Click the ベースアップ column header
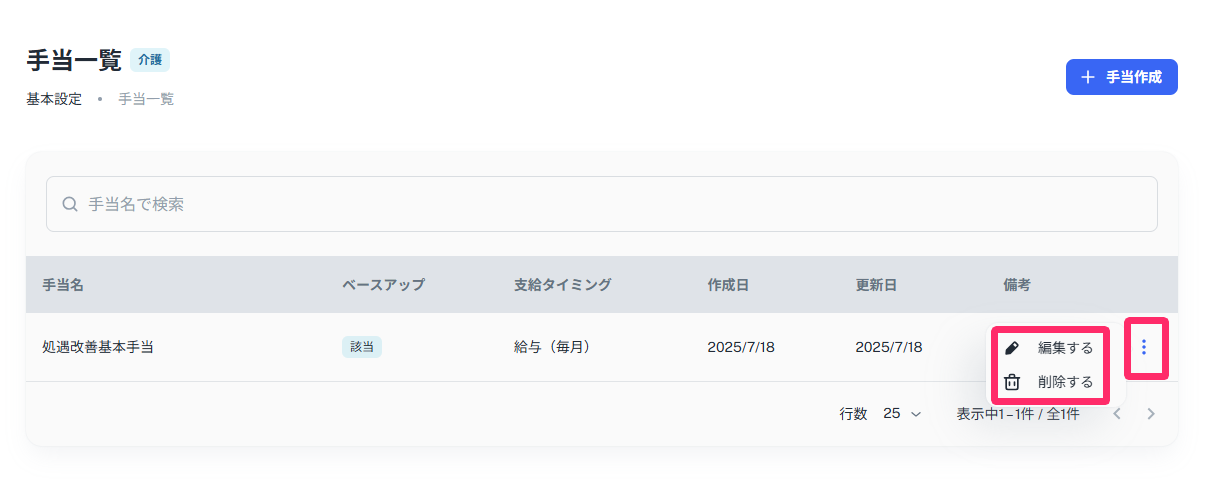The width and height of the screenshot is (1211, 483). 384,285
